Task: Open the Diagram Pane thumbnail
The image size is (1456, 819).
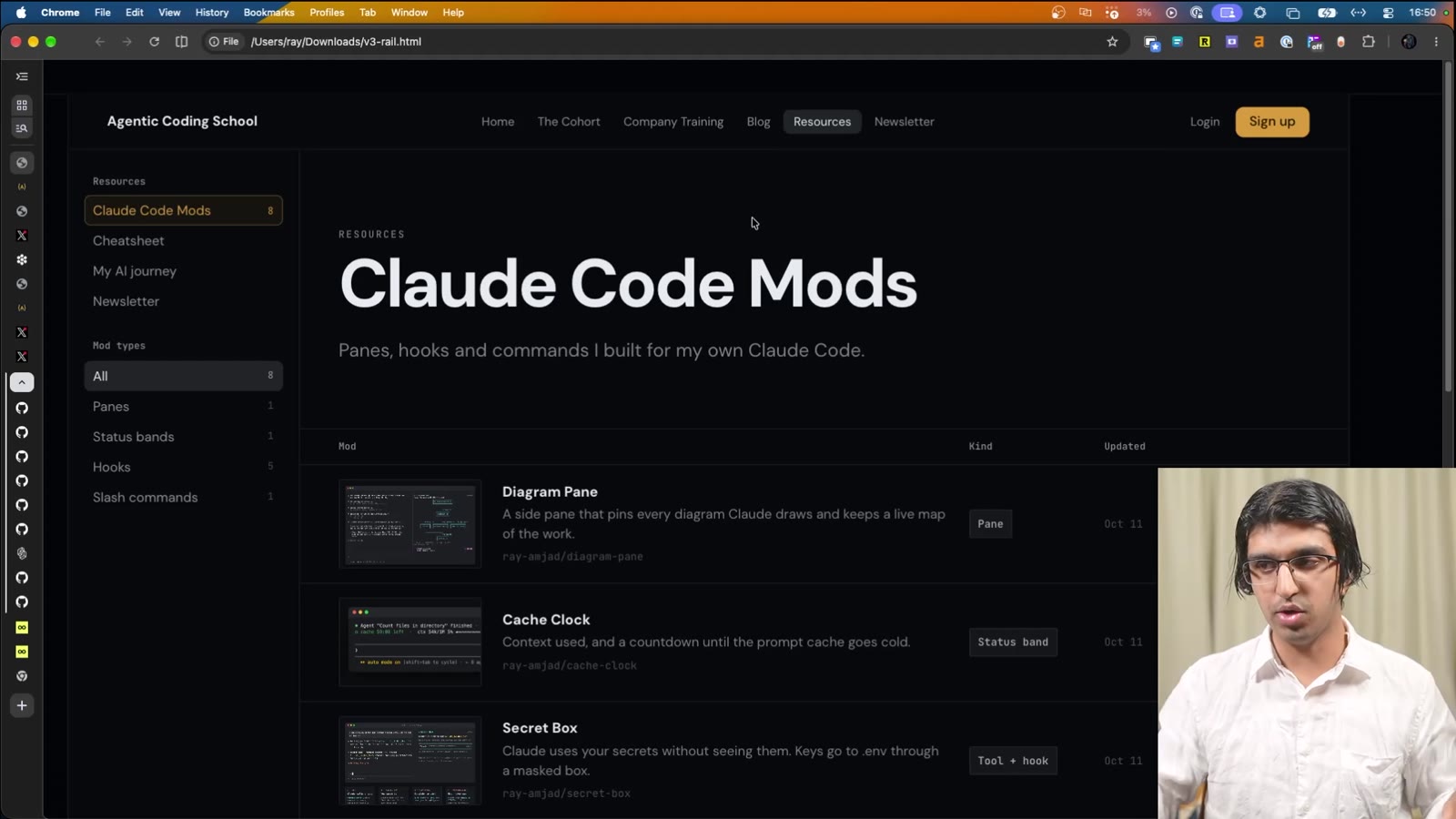Action: point(410,524)
